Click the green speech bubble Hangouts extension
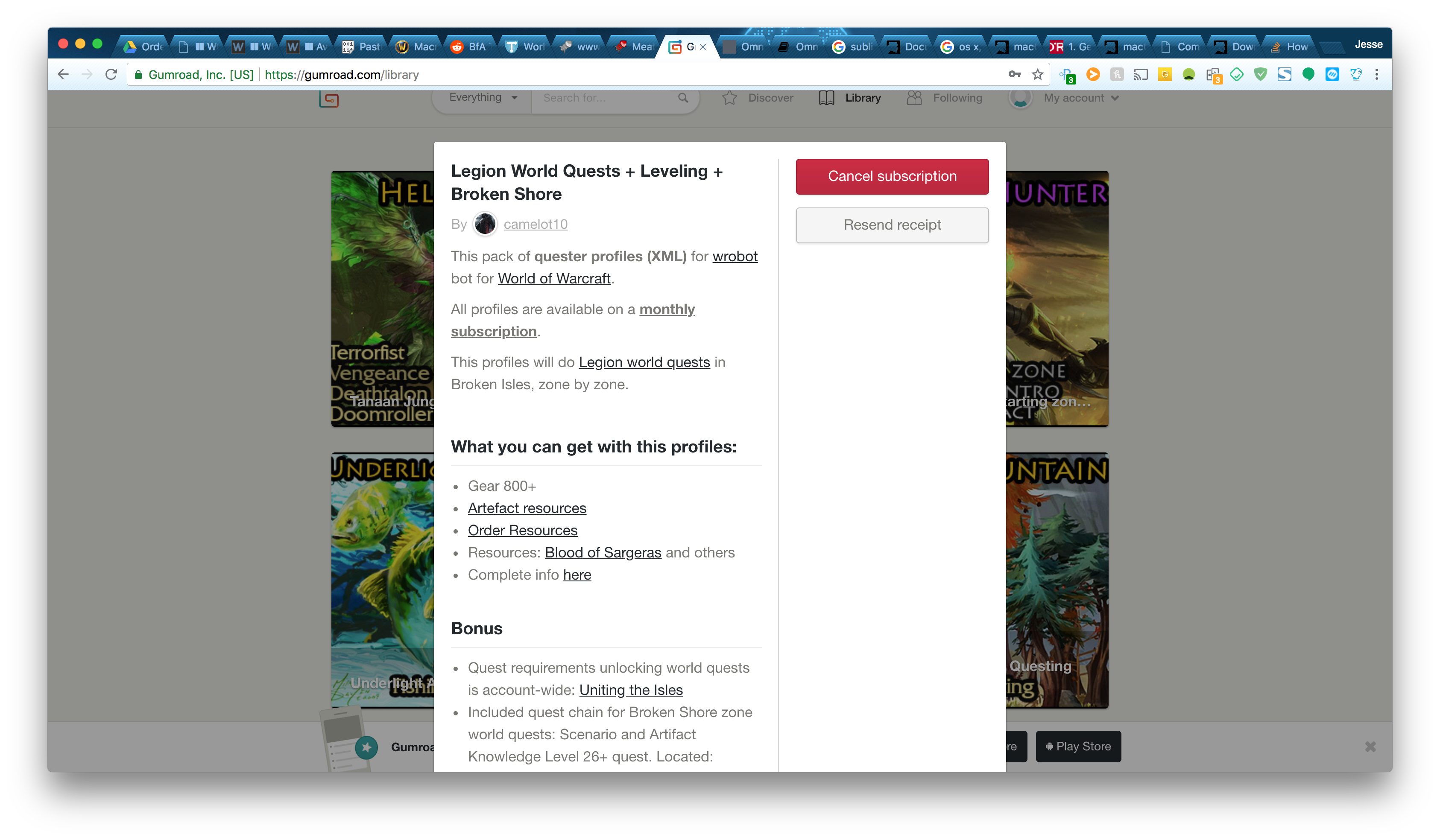 [x=1308, y=74]
